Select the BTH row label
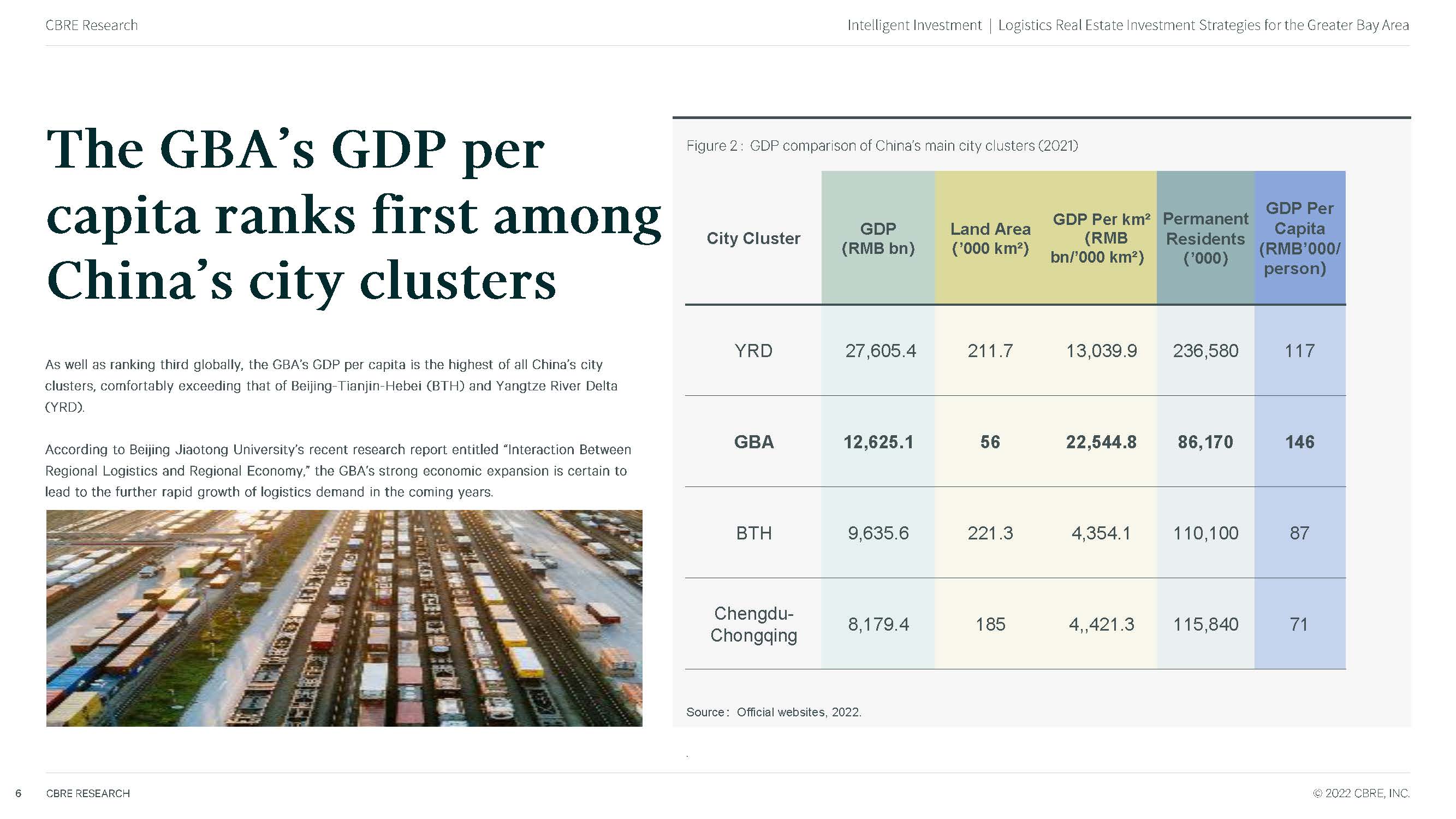 (x=753, y=532)
